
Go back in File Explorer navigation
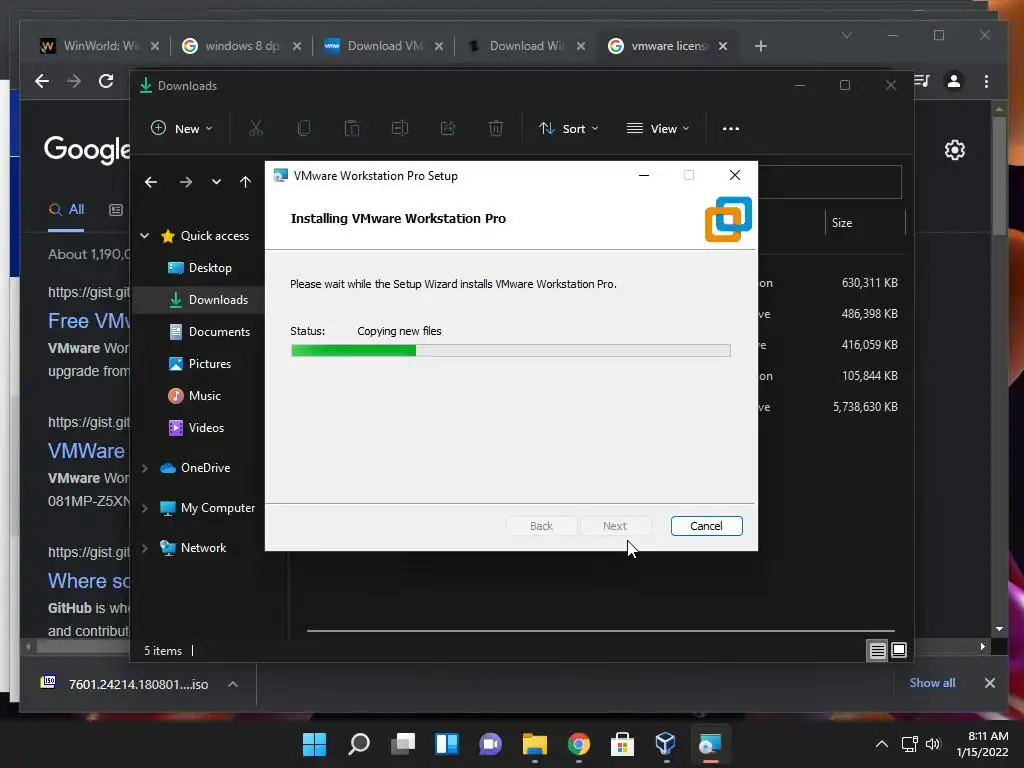[x=151, y=182]
